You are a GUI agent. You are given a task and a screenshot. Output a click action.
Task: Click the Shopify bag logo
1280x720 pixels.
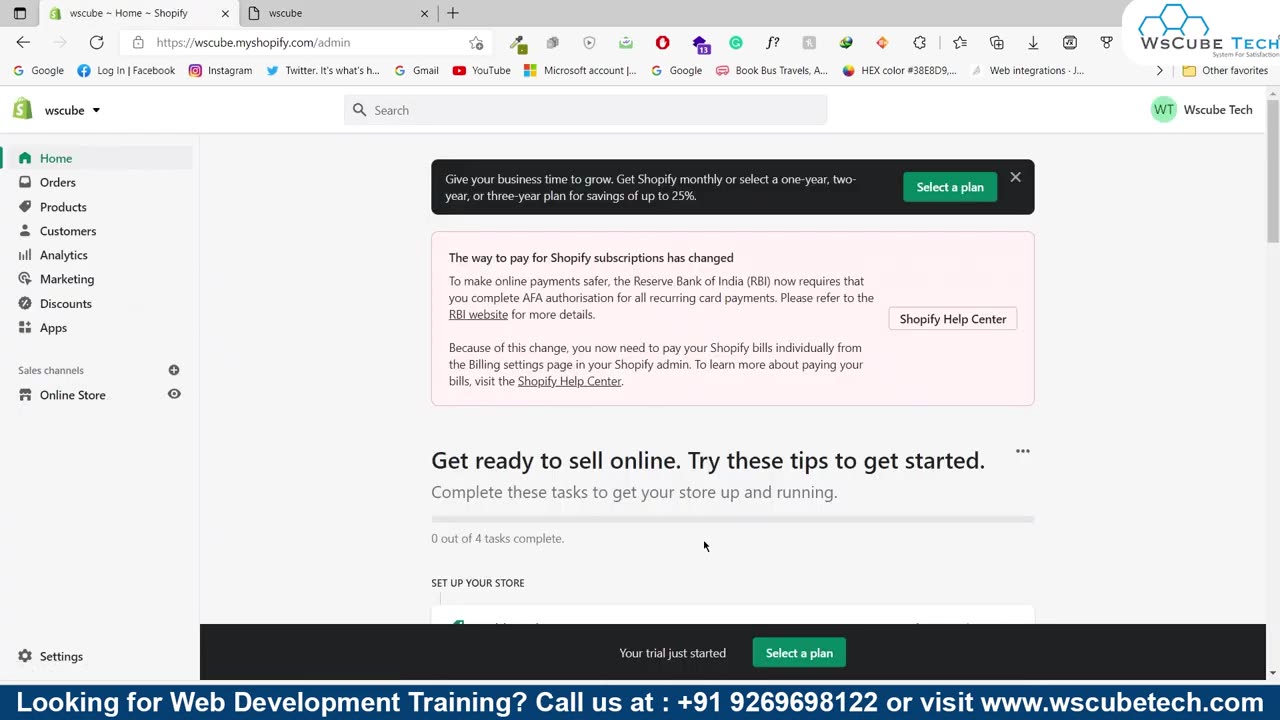[22, 110]
